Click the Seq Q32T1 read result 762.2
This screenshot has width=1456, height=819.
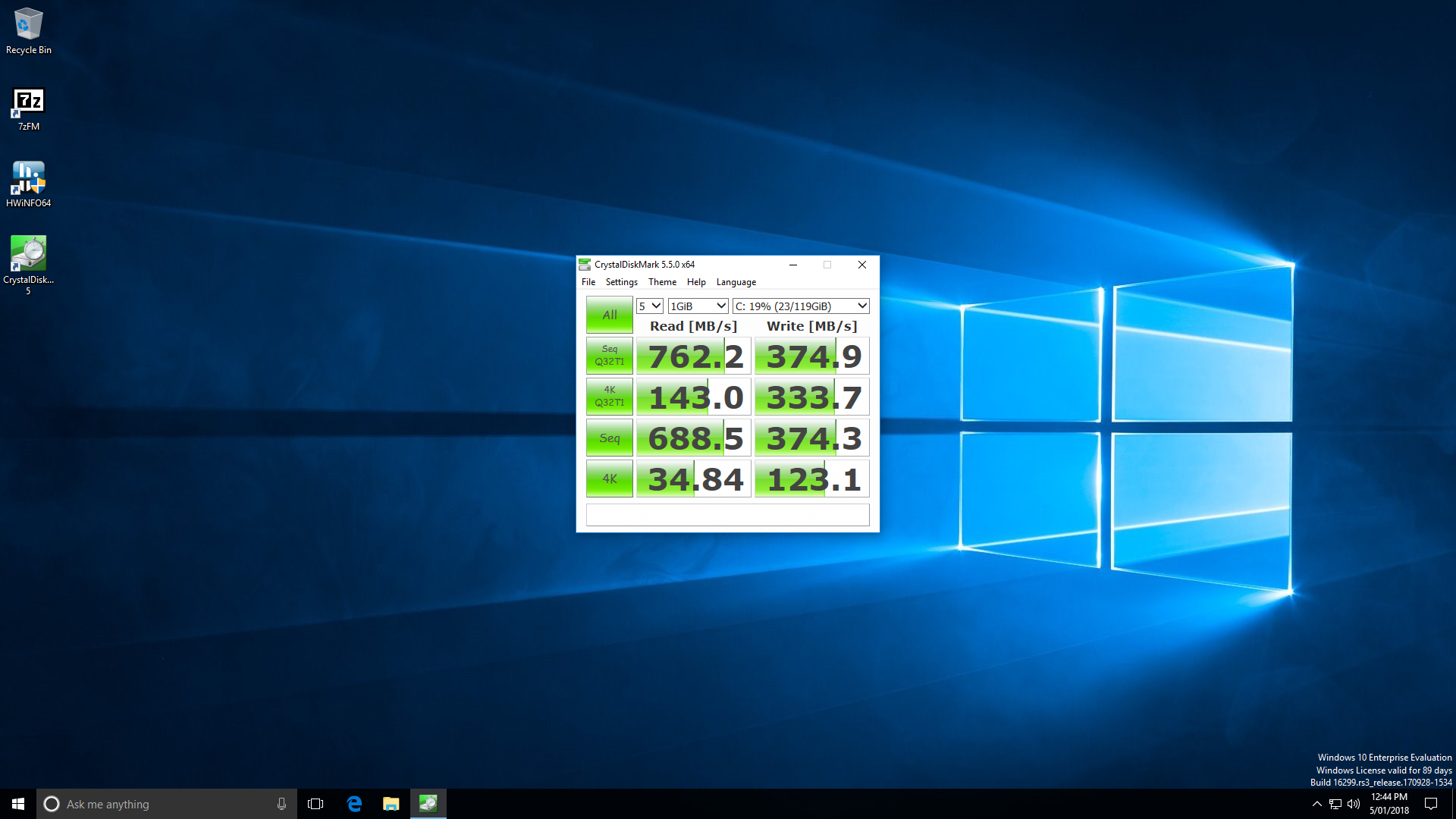pyautogui.click(x=694, y=356)
